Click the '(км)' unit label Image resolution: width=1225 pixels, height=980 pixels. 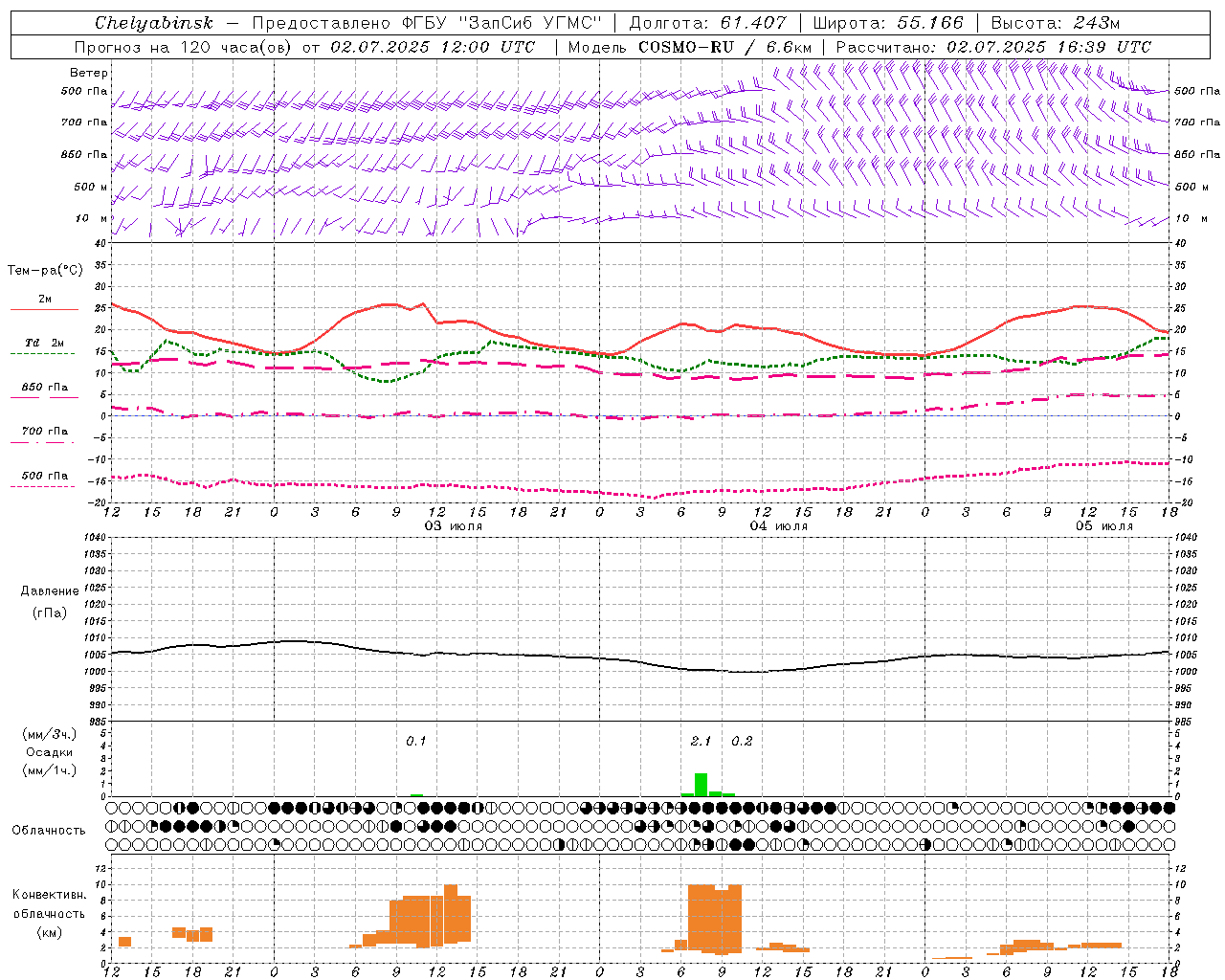coord(49,932)
